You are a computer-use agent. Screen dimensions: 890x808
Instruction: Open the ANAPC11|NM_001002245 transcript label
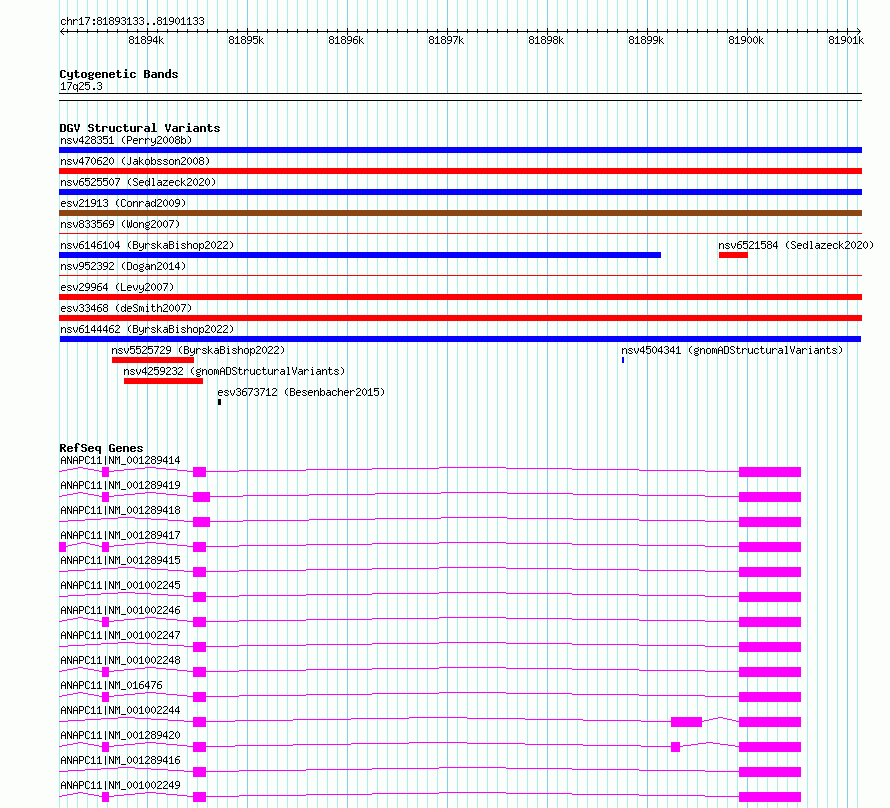pyautogui.click(x=120, y=585)
